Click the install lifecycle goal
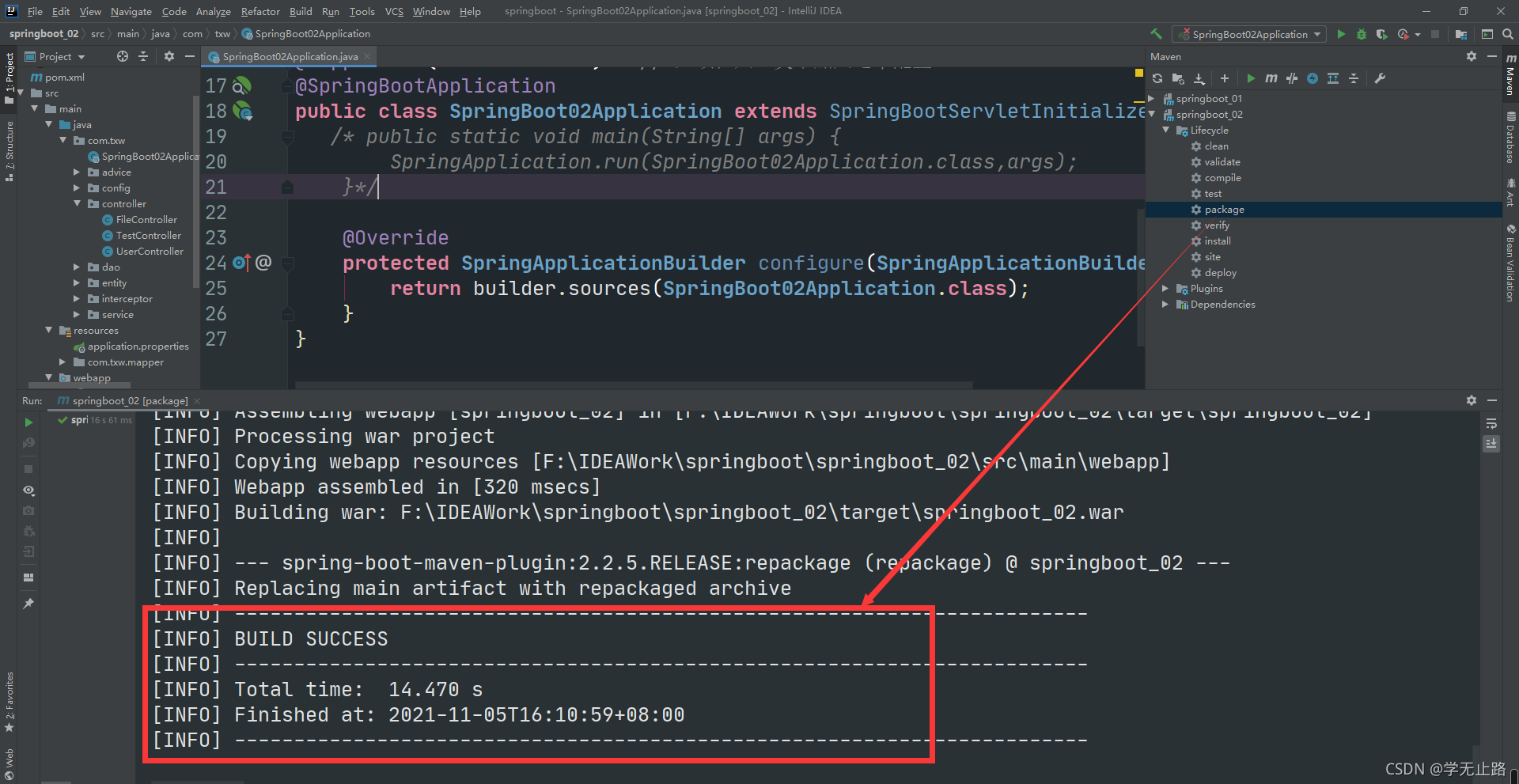 pyautogui.click(x=1217, y=241)
